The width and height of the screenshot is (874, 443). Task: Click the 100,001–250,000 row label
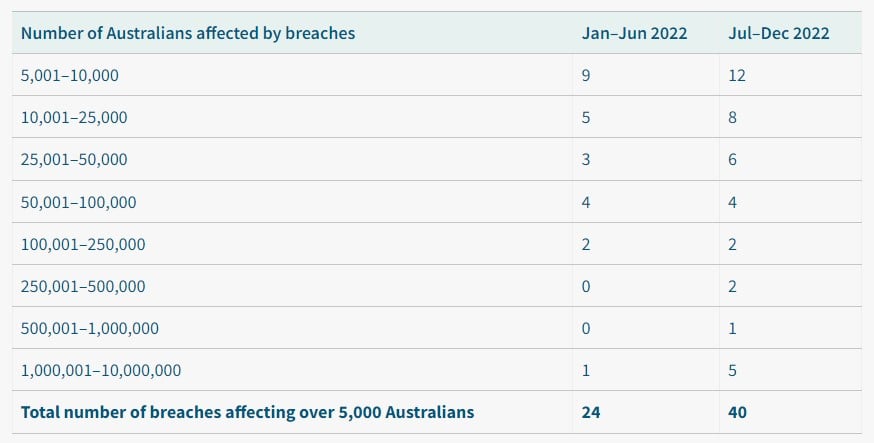[x=83, y=244]
